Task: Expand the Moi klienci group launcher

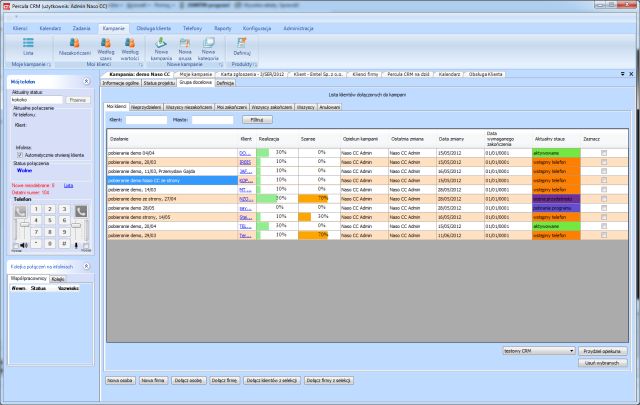Action: 141,65
